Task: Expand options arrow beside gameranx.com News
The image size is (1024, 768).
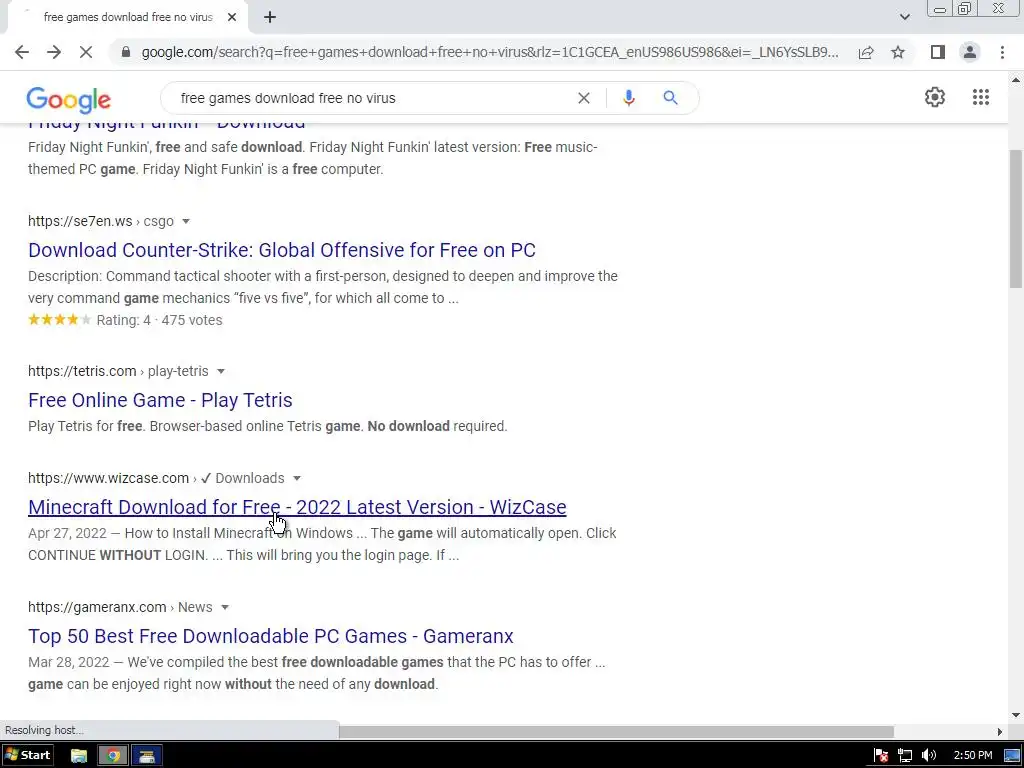Action: click(225, 607)
